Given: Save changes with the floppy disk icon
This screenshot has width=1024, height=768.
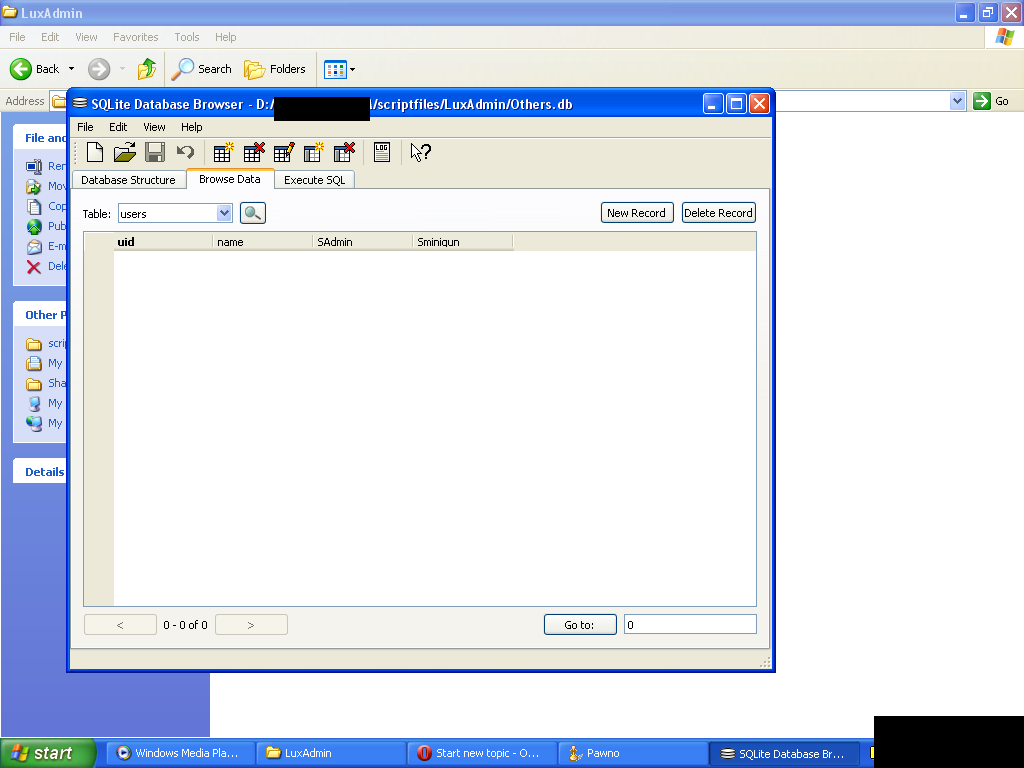Looking at the screenshot, I should pos(155,152).
